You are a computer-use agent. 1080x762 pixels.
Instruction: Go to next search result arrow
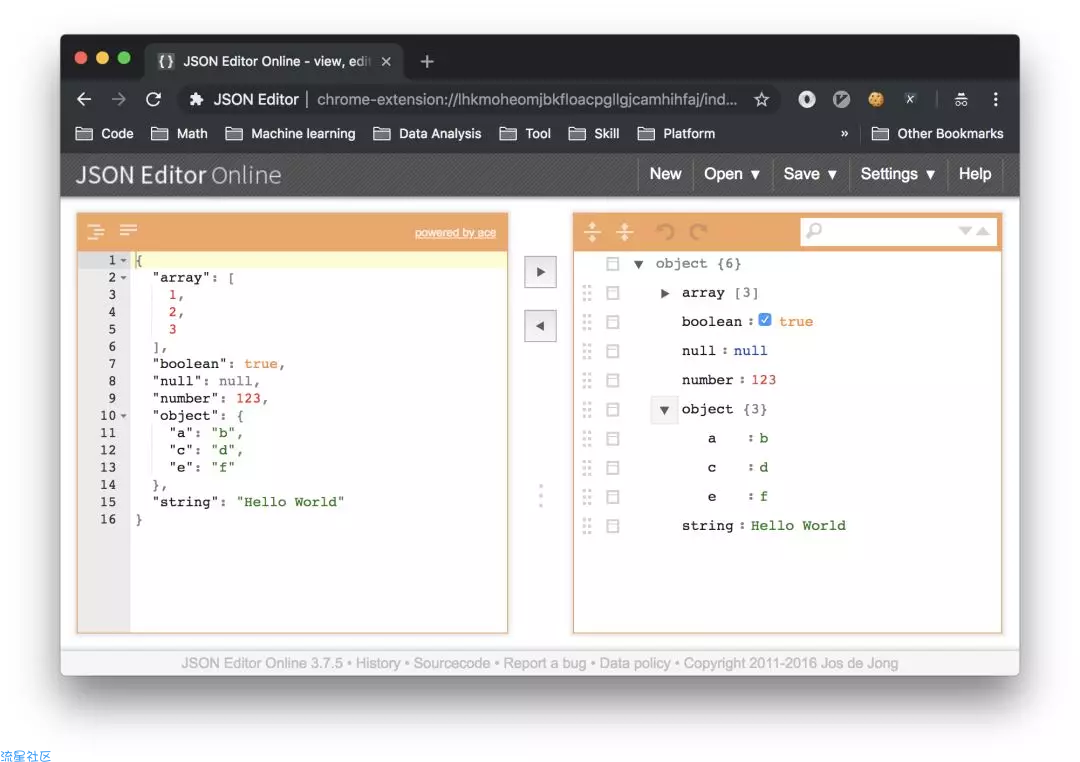click(x=966, y=231)
